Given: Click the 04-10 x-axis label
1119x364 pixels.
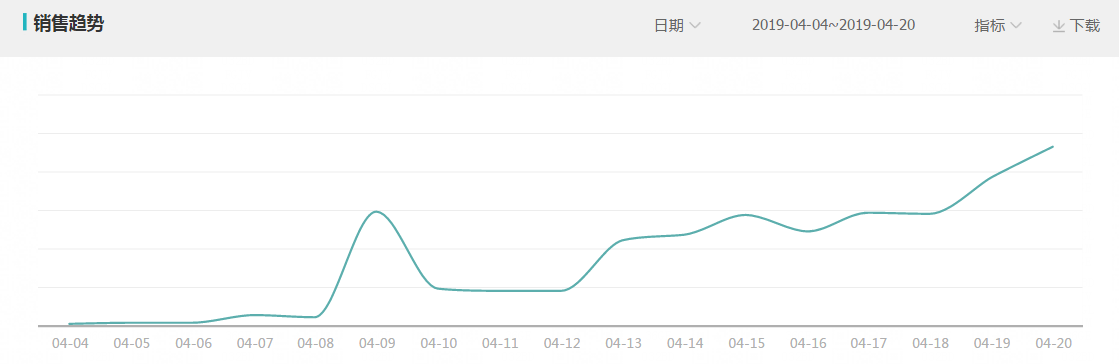Looking at the screenshot, I should point(439,343).
